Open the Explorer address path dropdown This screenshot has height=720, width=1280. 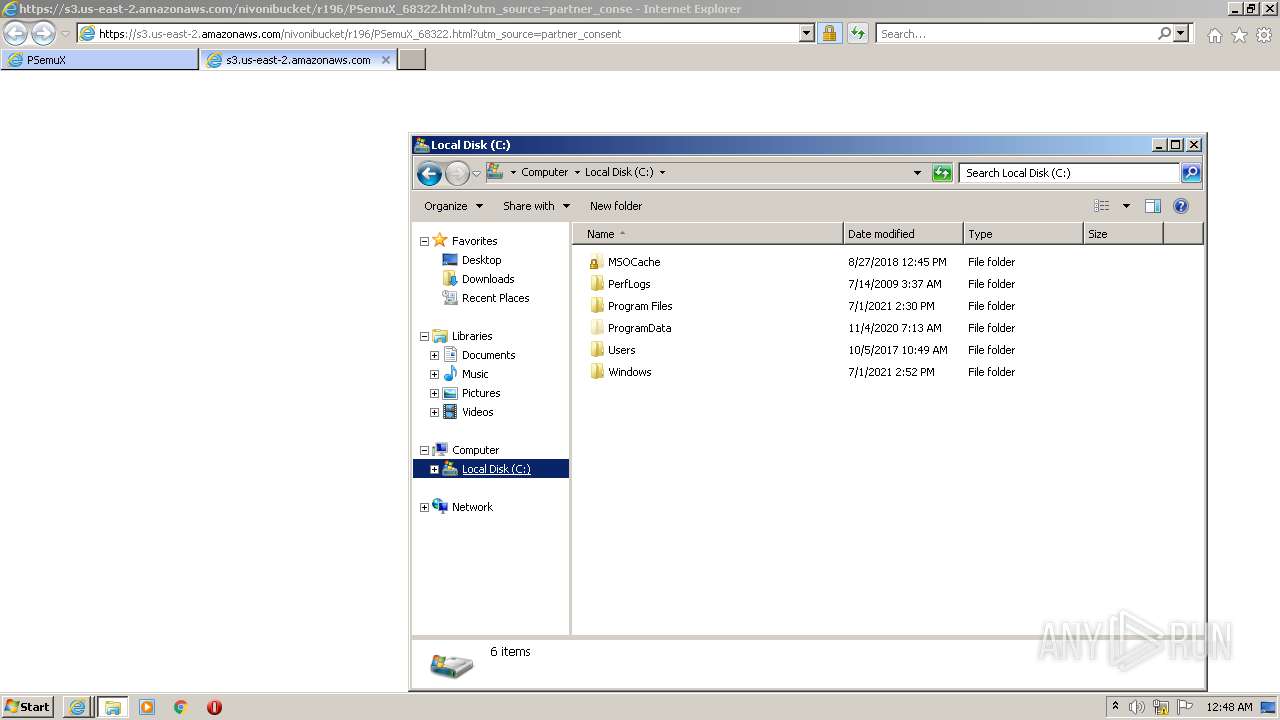click(x=917, y=173)
